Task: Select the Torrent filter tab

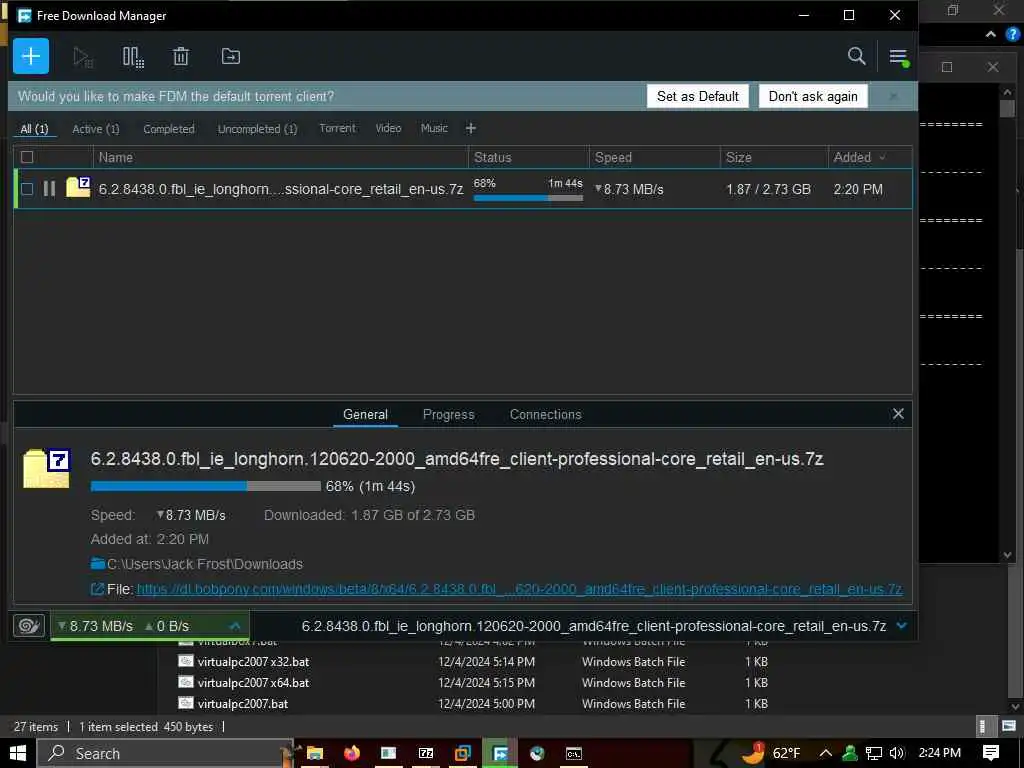Action: point(338,128)
